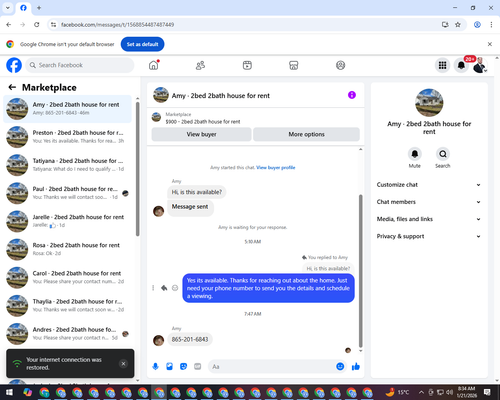Open Chrome profile icon
This screenshot has width=500, height=400.
pos(477,25)
